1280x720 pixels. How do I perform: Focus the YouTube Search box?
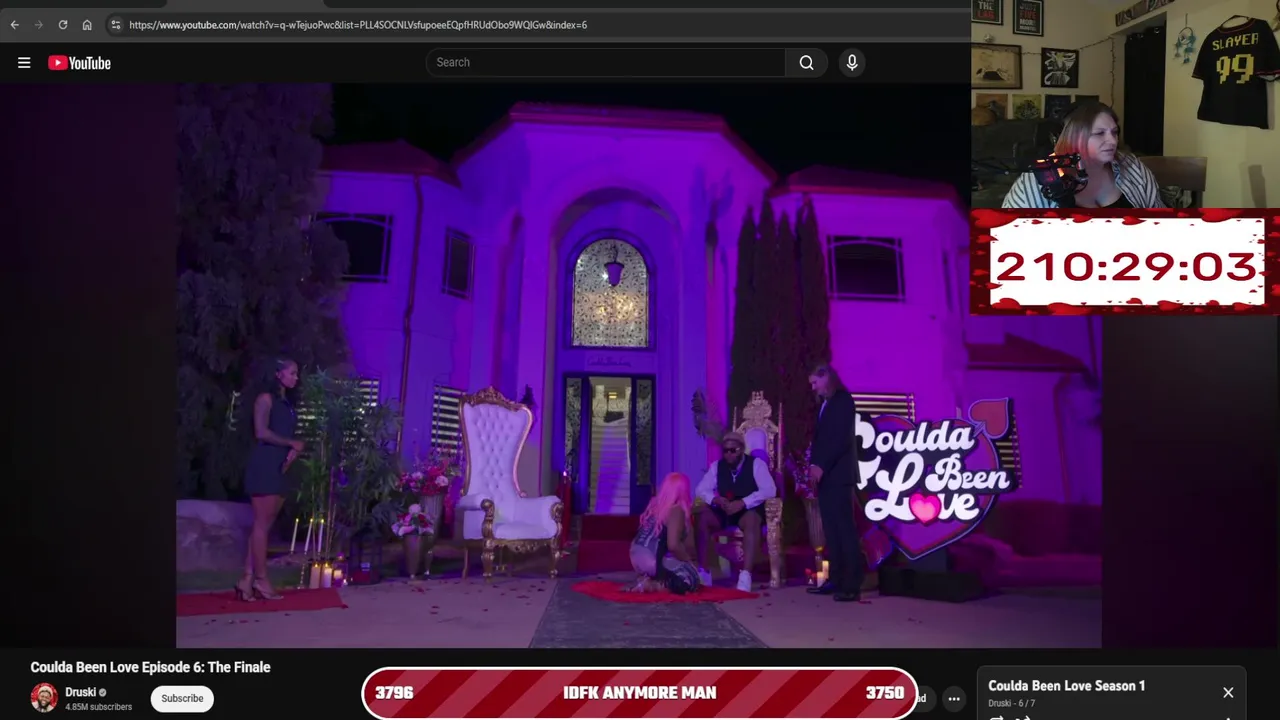pos(606,62)
